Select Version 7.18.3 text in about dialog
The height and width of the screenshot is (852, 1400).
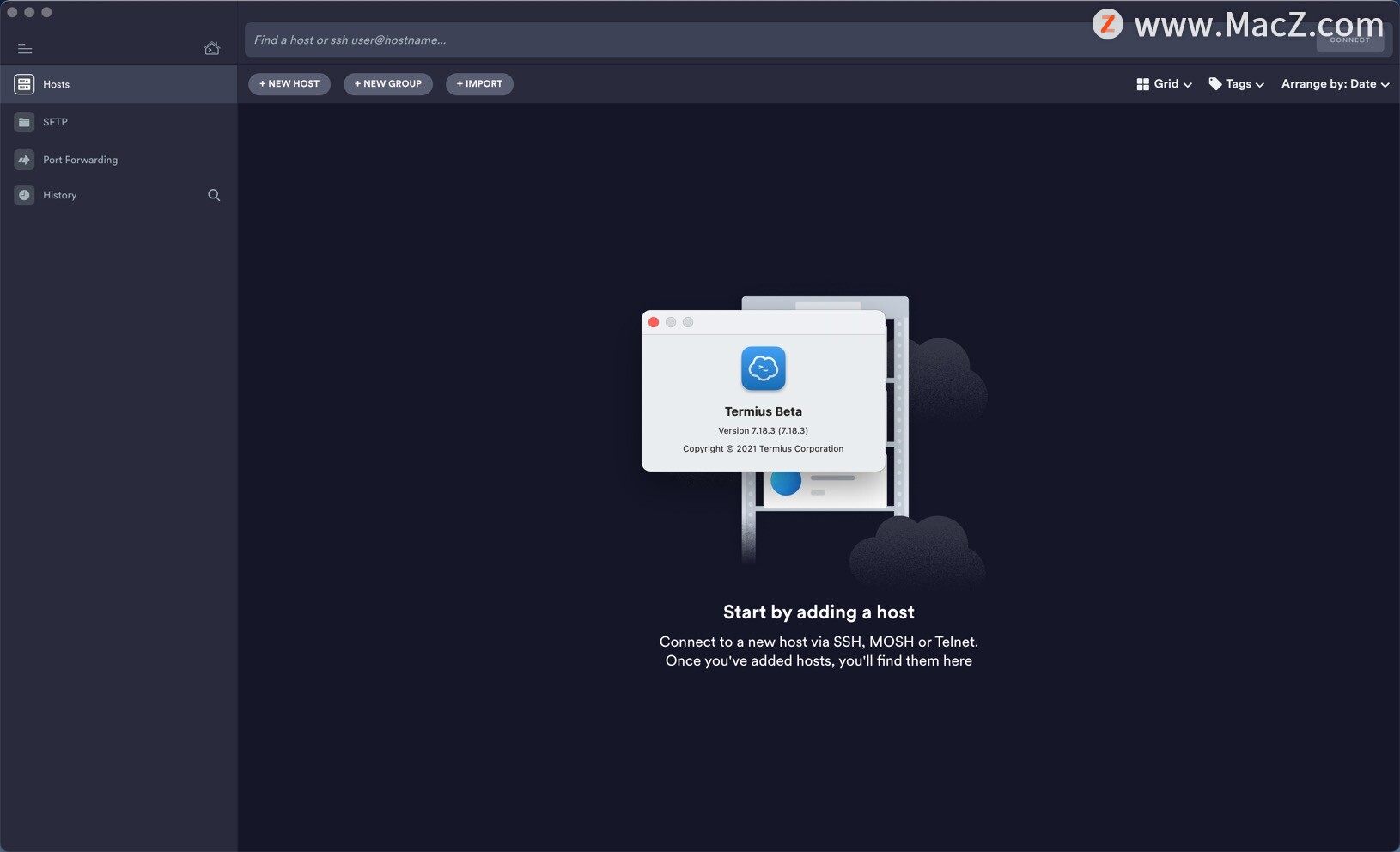pyautogui.click(x=764, y=430)
